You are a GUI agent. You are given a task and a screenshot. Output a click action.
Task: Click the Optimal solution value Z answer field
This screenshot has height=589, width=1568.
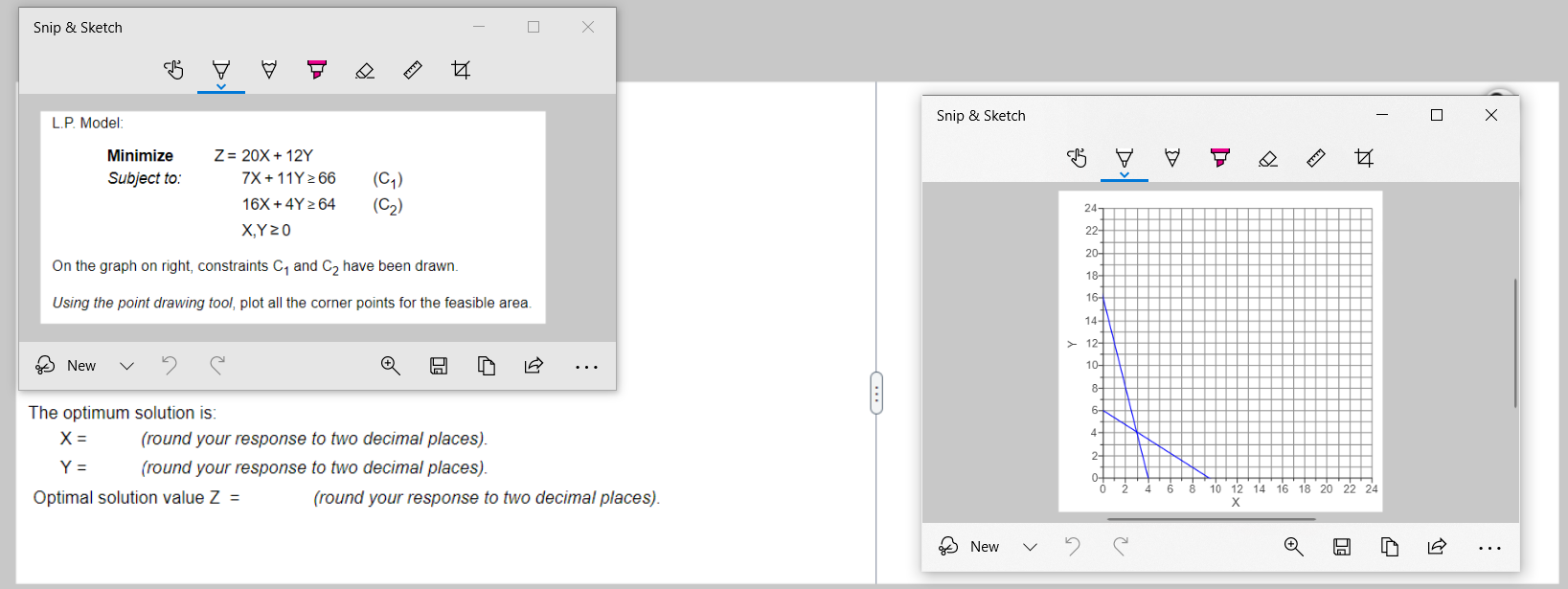[276, 498]
